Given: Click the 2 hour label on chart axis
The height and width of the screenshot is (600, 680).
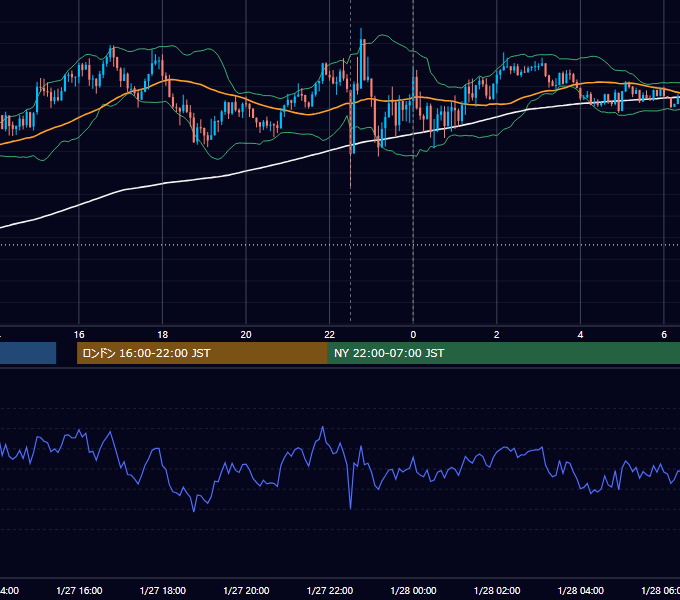Looking at the screenshot, I should coord(497,335).
